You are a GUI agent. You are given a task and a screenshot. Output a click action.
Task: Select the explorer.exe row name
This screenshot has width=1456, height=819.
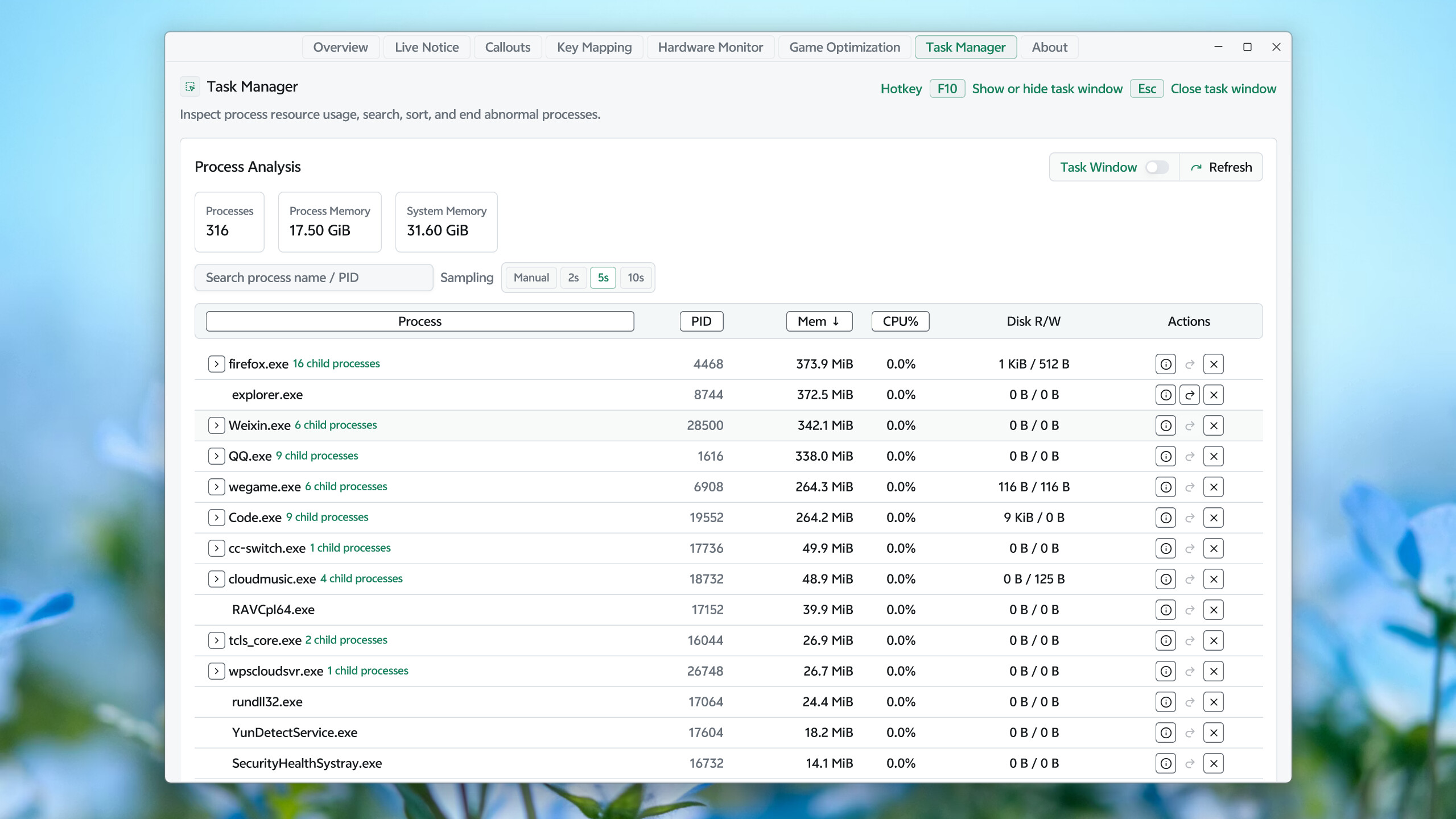coord(267,395)
